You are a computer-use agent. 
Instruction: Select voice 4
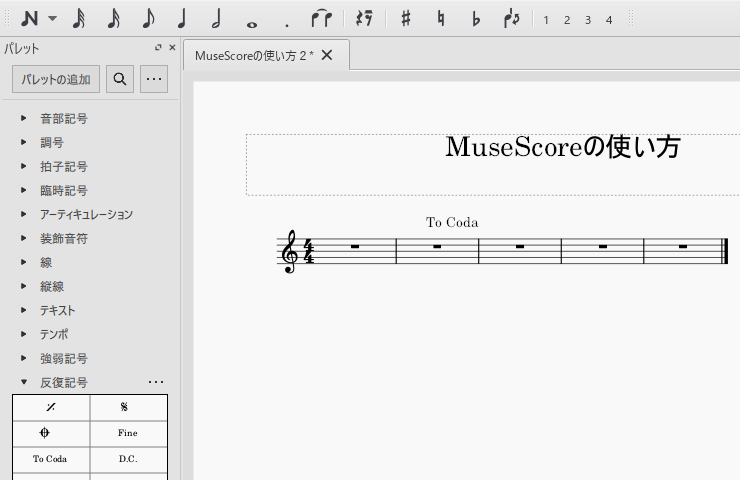(609, 20)
